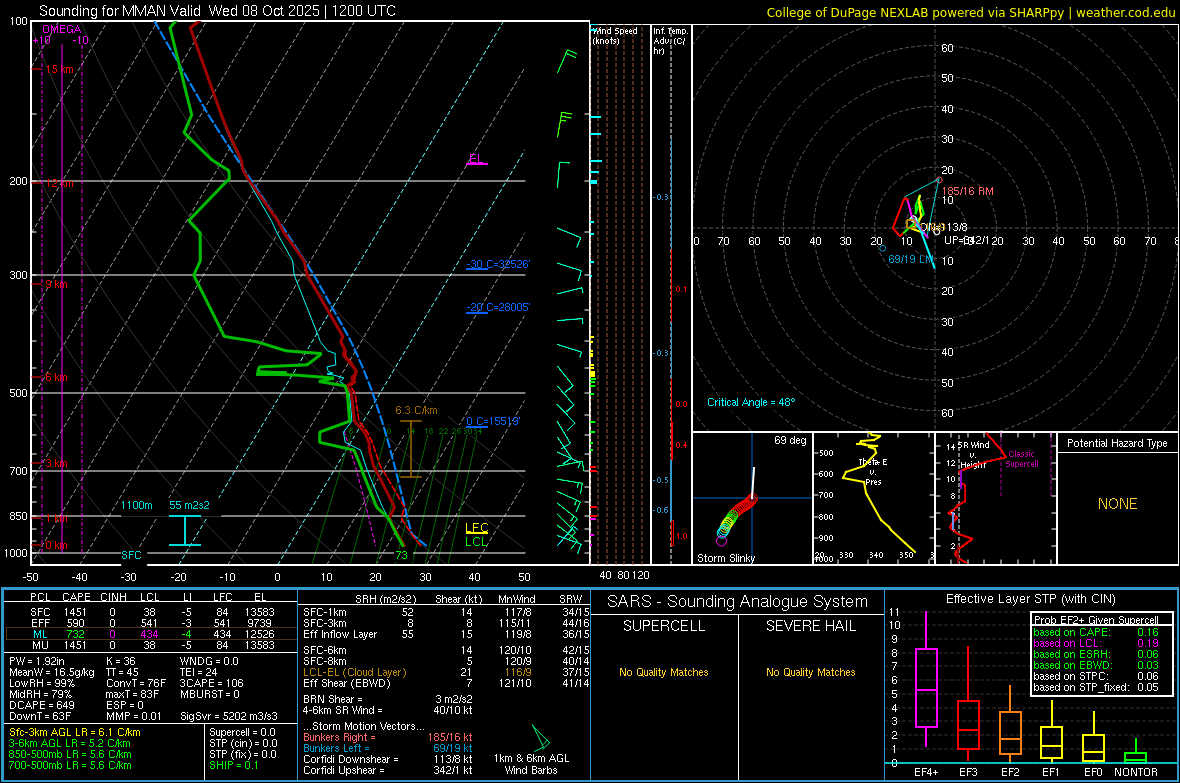This screenshot has width=1180, height=783.
Task: Click the "Inf. Temp. Adv." panel heading
Action: pos(670,41)
